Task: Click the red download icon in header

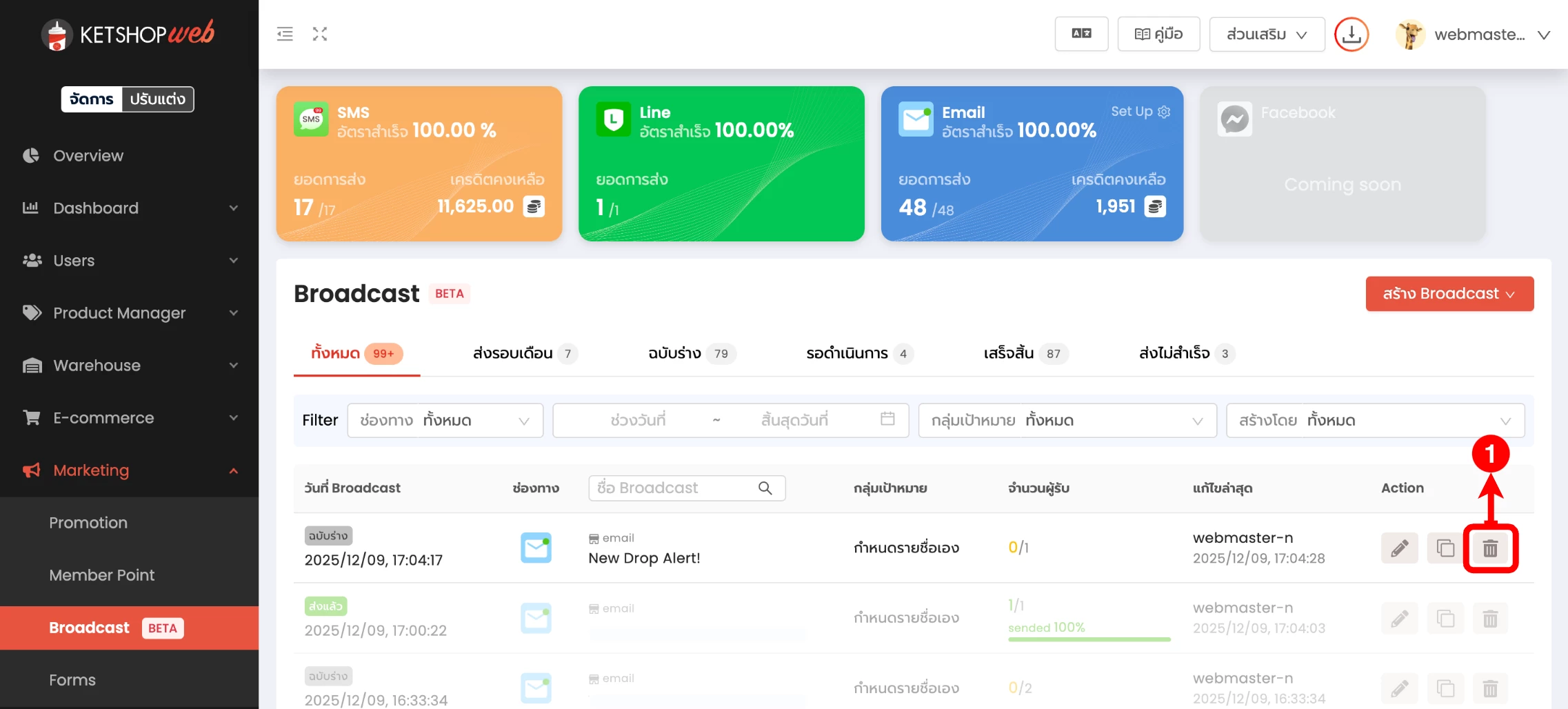Action: pyautogui.click(x=1351, y=34)
